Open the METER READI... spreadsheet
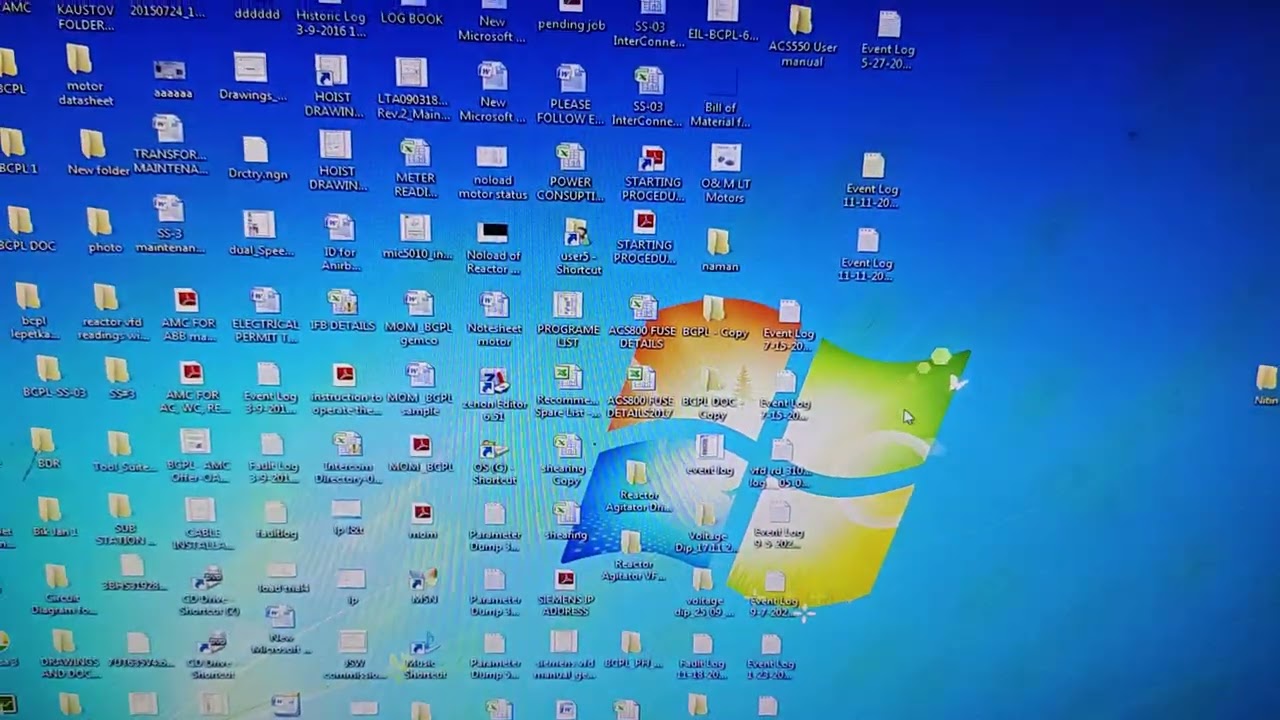 [x=415, y=169]
